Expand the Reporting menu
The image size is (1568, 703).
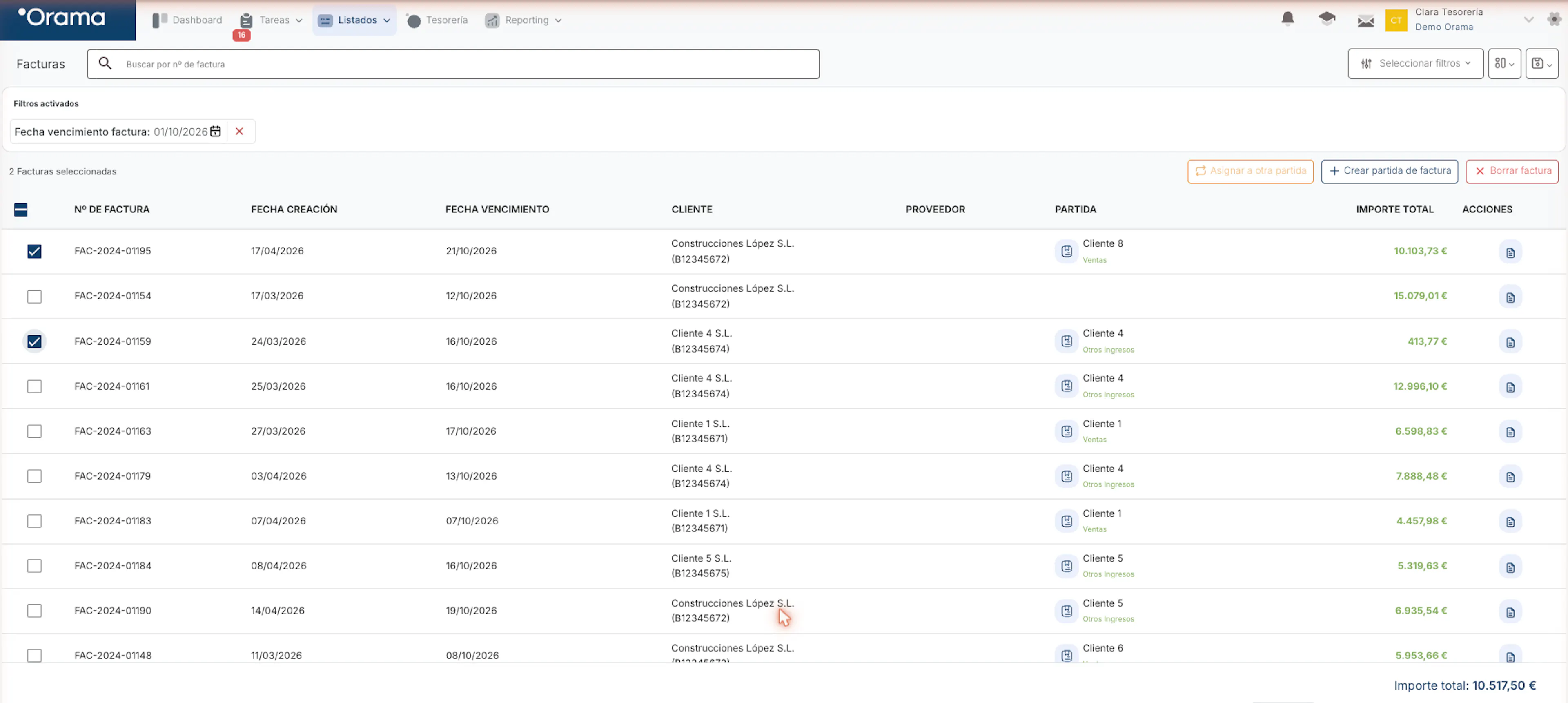(523, 20)
